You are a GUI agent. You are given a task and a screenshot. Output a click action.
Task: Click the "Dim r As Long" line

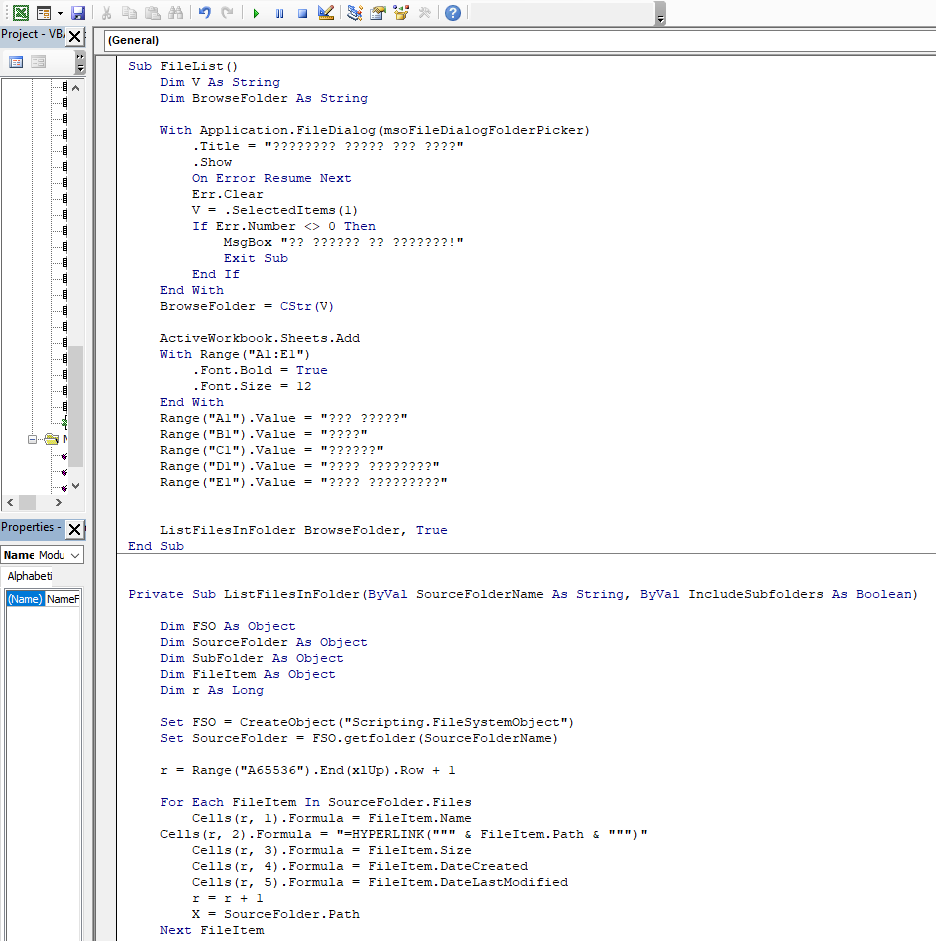point(212,690)
